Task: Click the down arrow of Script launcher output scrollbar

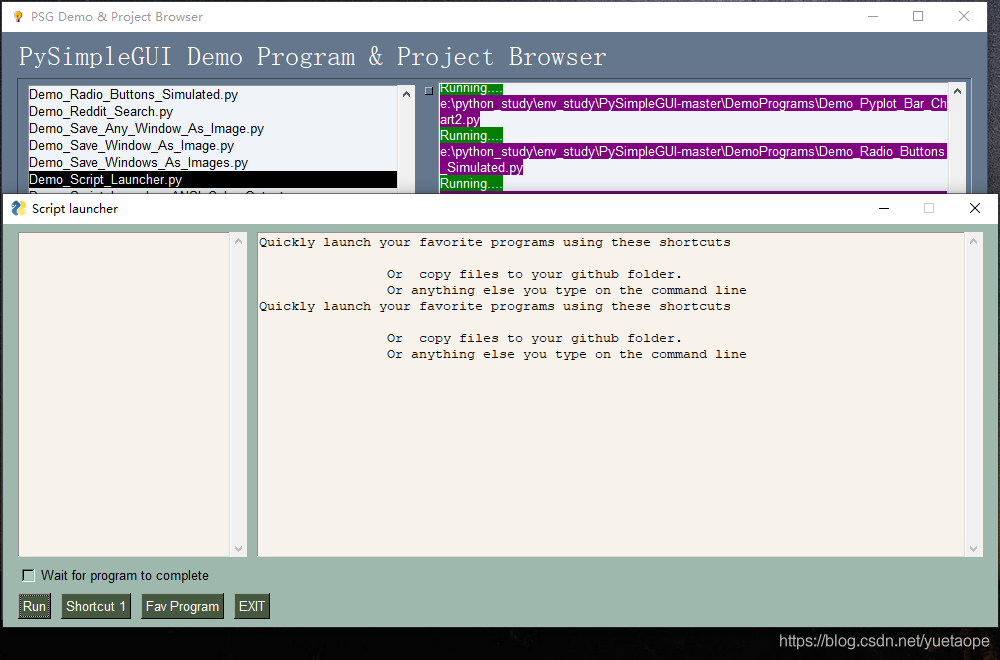Action: pyautogui.click(x=973, y=548)
